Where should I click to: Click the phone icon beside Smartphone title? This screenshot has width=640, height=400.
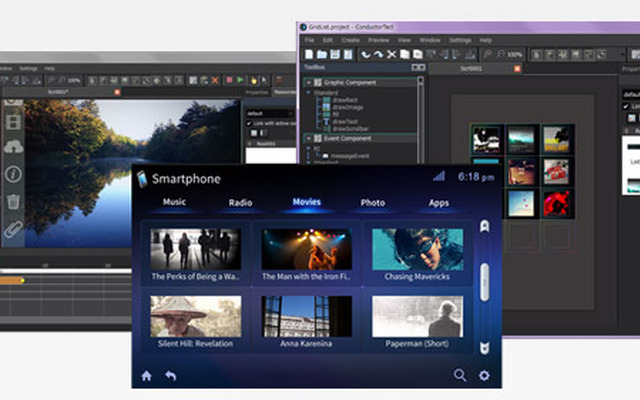coord(142,179)
